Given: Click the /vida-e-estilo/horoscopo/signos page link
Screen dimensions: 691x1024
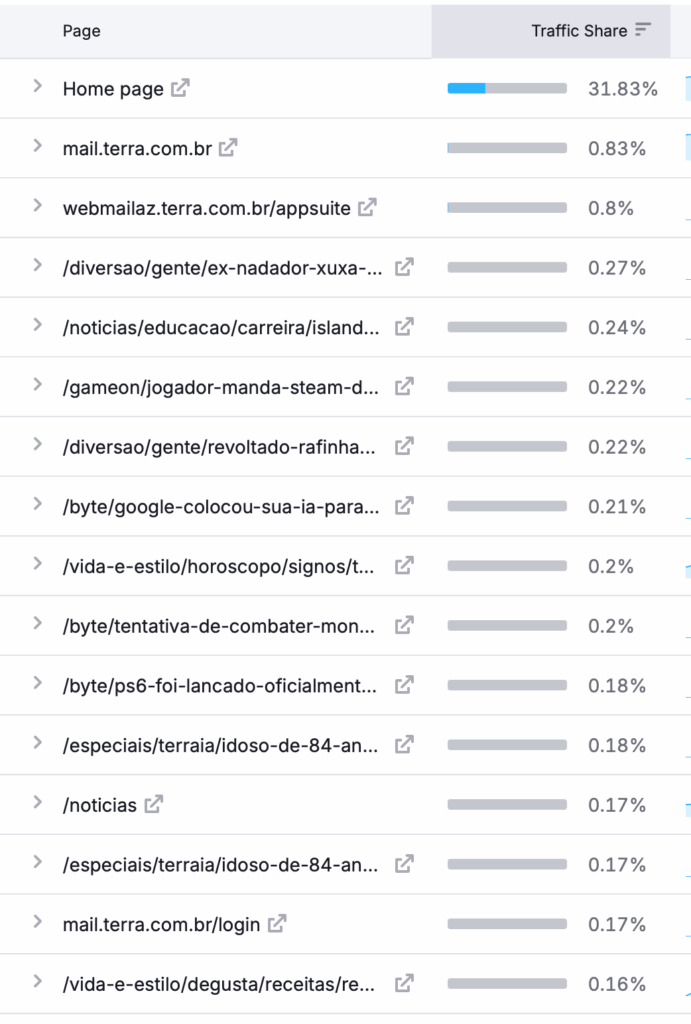Looking at the screenshot, I should tap(219, 566).
